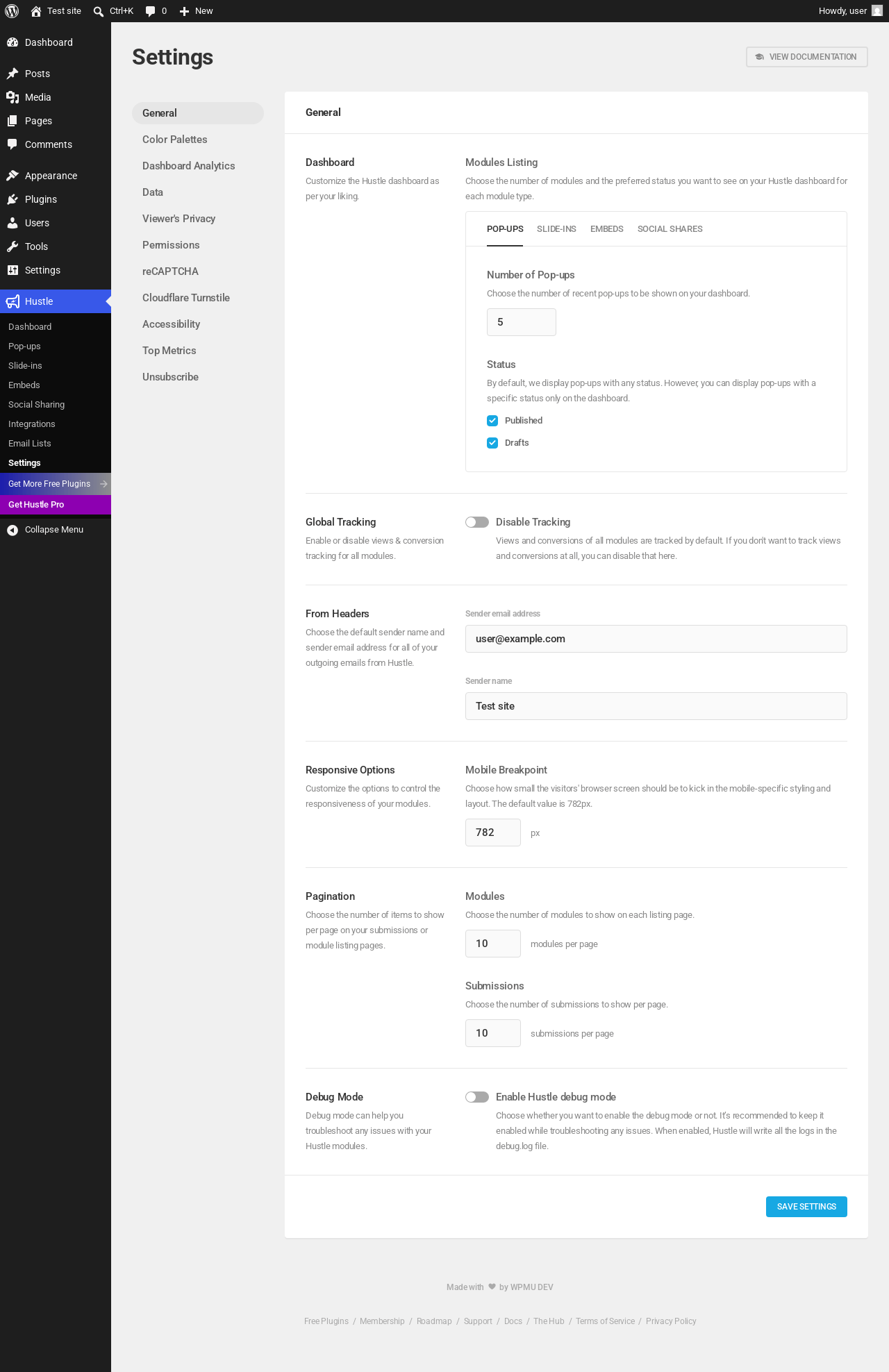Click the Pages icon in sidebar
Viewport: 889px width, 1372px height.
coord(13,121)
